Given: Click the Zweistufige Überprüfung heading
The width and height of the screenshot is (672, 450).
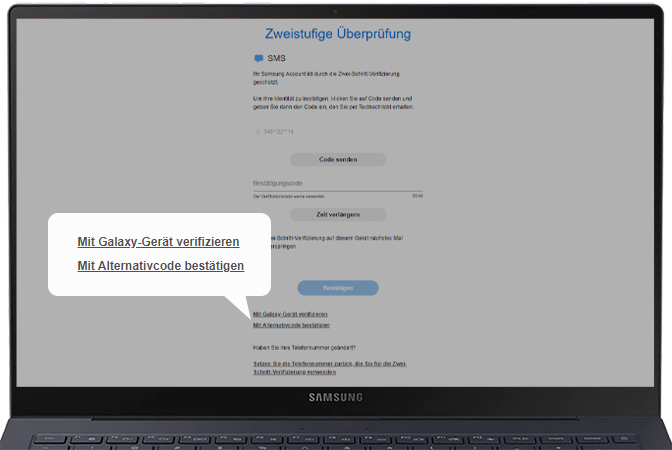Looking at the screenshot, I should click(338, 33).
